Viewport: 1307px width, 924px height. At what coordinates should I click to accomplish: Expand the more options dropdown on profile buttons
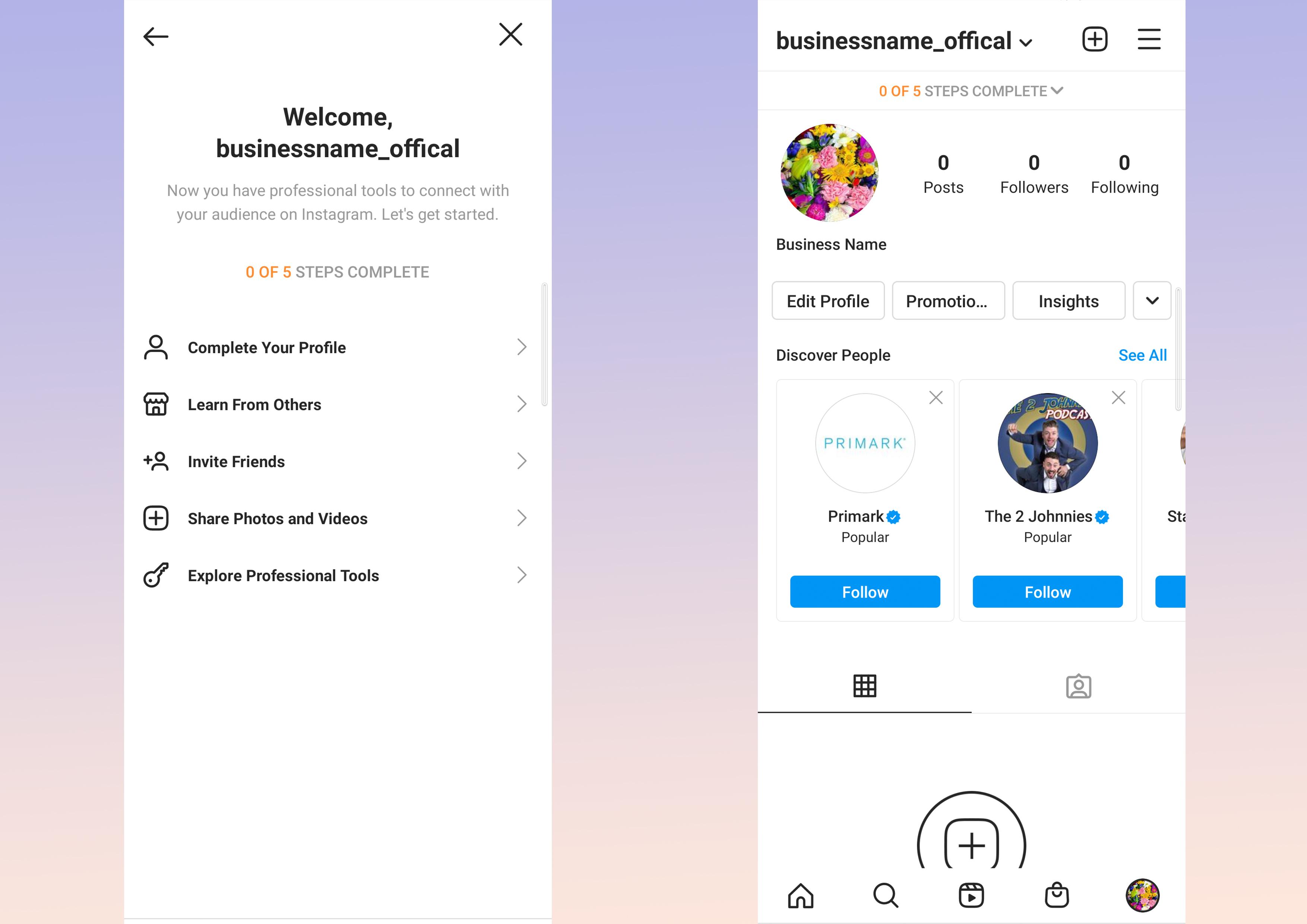pos(1152,299)
